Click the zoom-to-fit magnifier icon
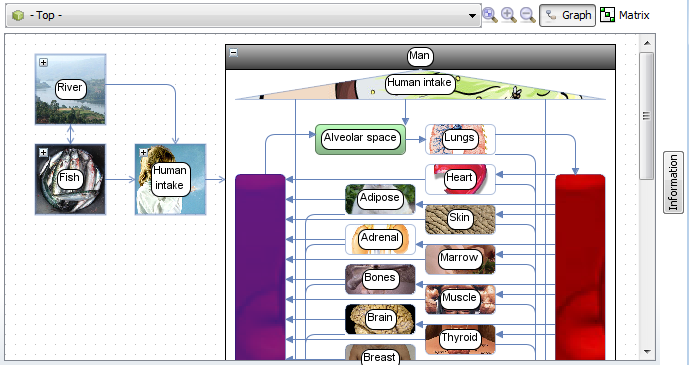Viewport: 689px width, 365px height. [490, 15]
